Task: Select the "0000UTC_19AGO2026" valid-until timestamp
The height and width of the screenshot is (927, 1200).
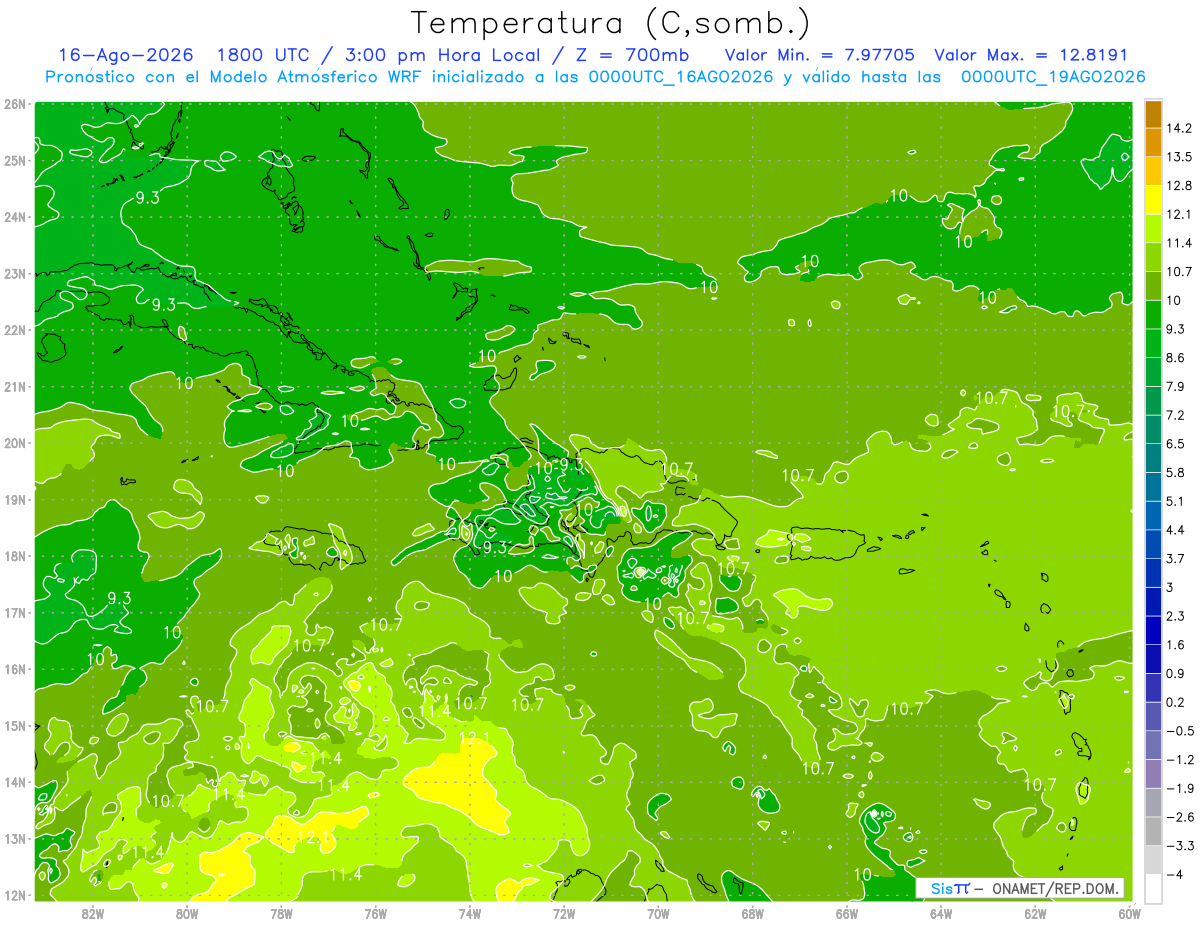Action: [1053, 77]
